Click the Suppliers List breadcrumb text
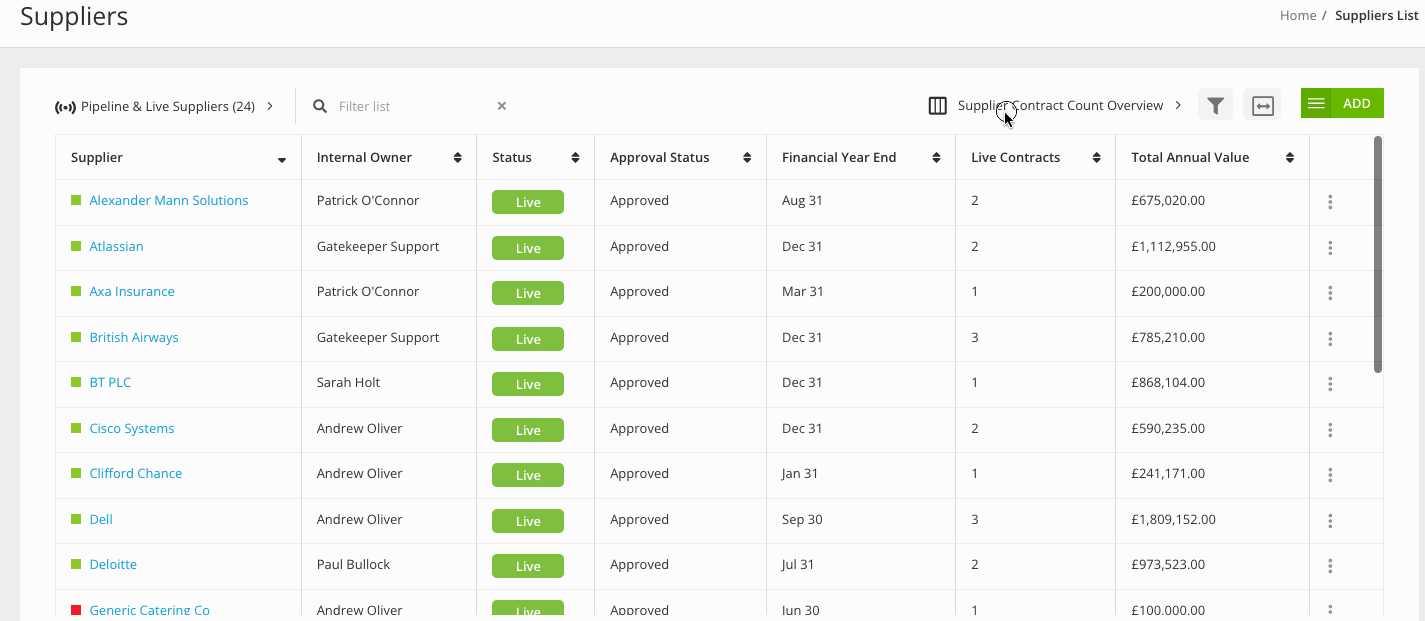The image size is (1425, 621). [x=1376, y=15]
